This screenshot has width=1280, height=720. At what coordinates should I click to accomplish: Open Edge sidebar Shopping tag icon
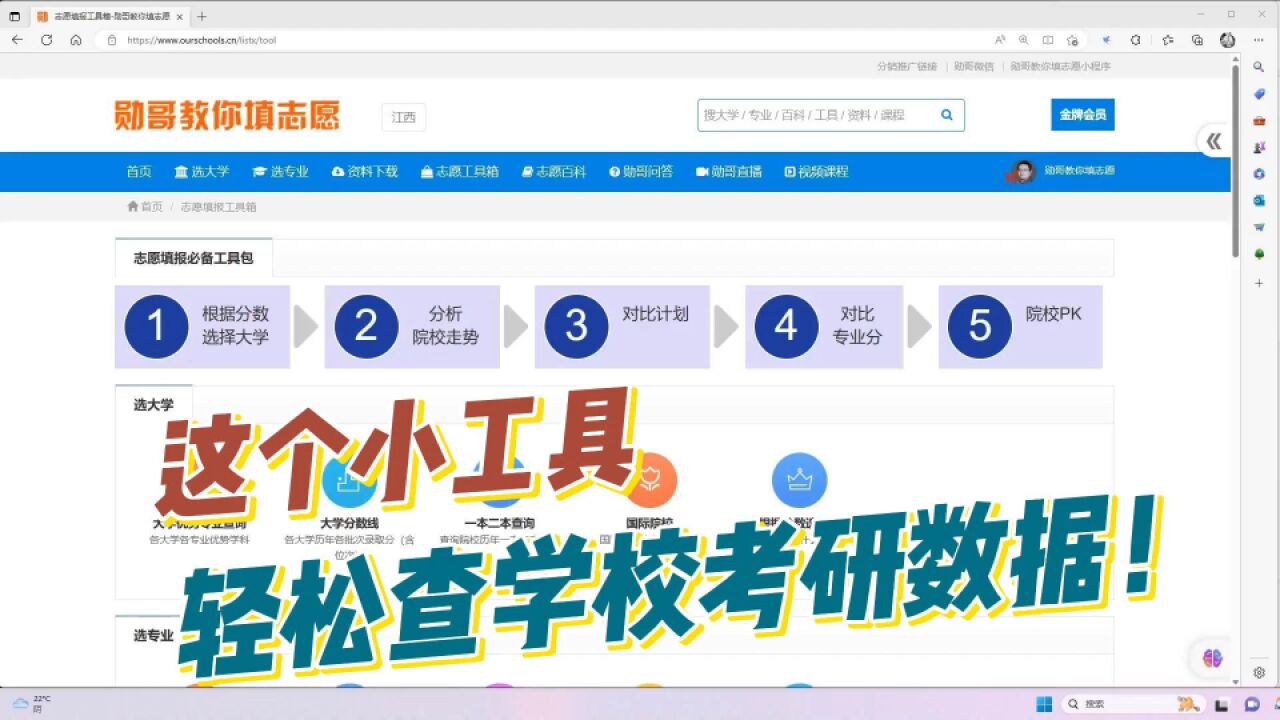1259,94
